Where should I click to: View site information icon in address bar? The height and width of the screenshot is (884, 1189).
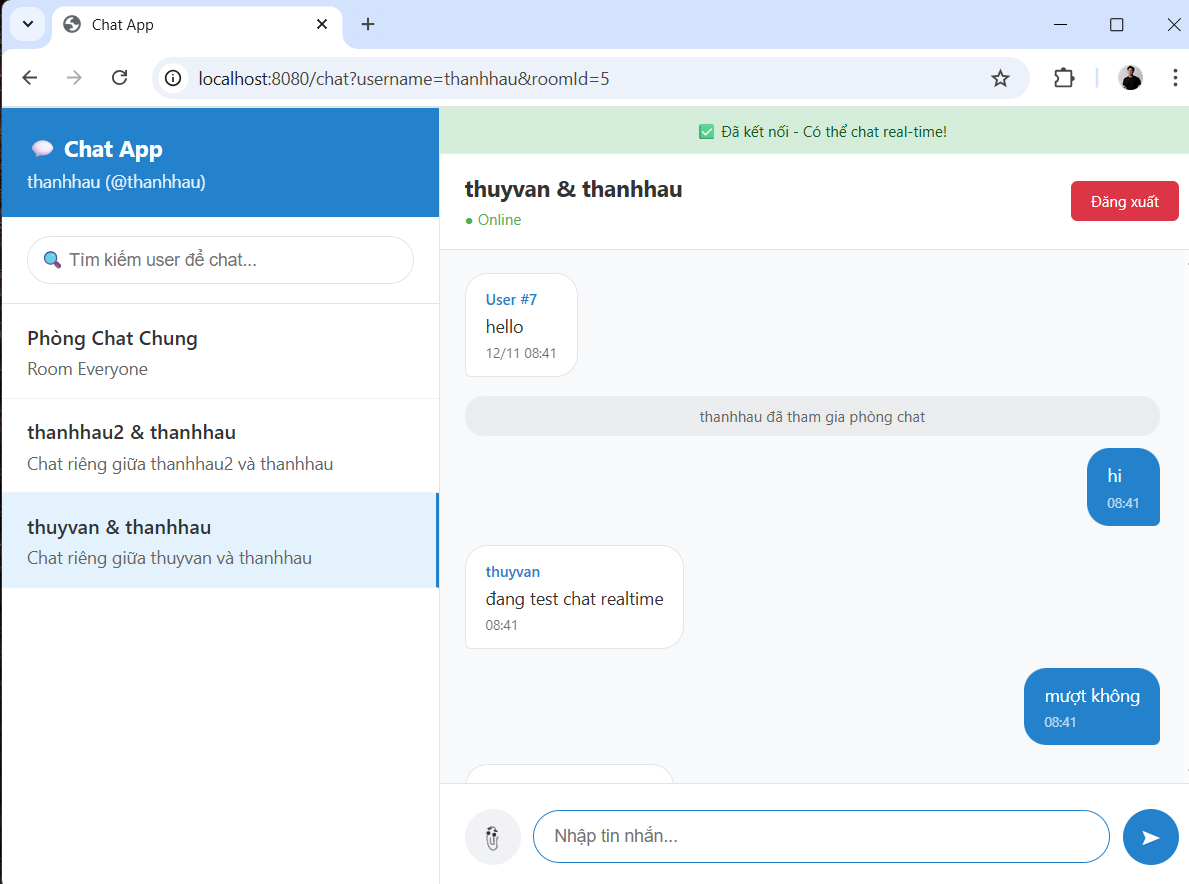click(174, 78)
